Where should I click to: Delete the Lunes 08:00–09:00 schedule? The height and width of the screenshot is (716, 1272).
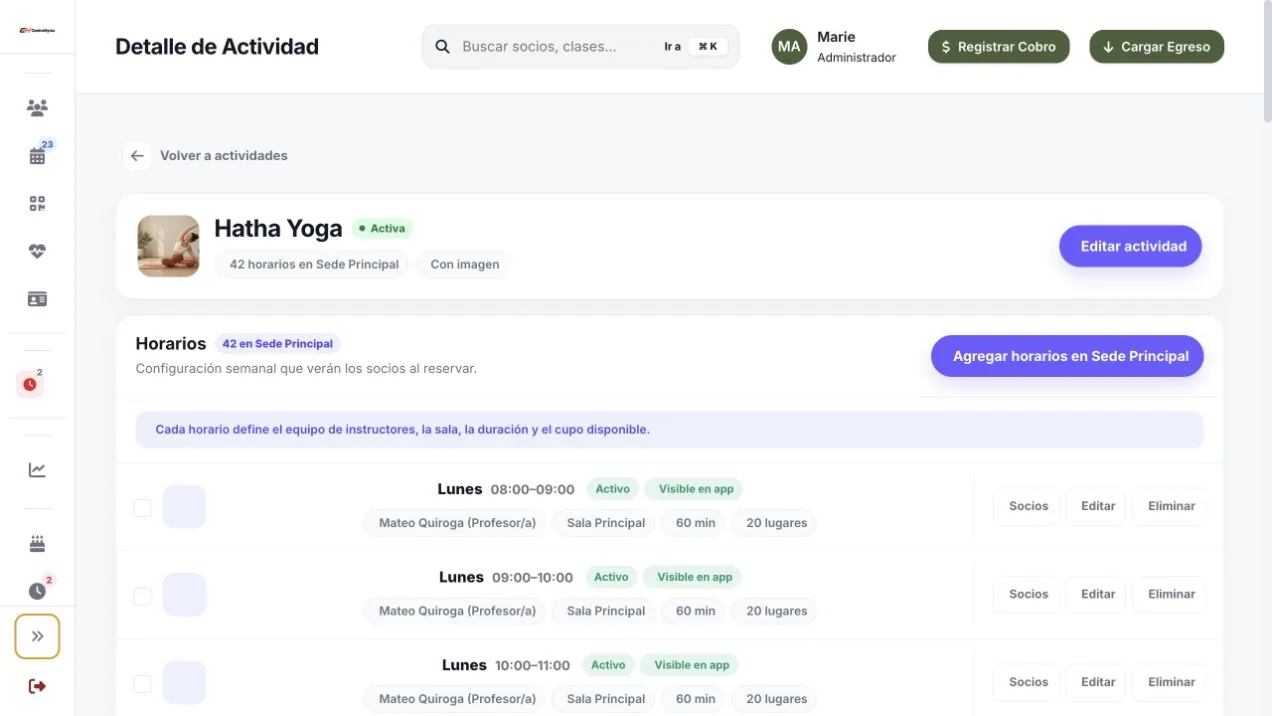click(x=1171, y=506)
